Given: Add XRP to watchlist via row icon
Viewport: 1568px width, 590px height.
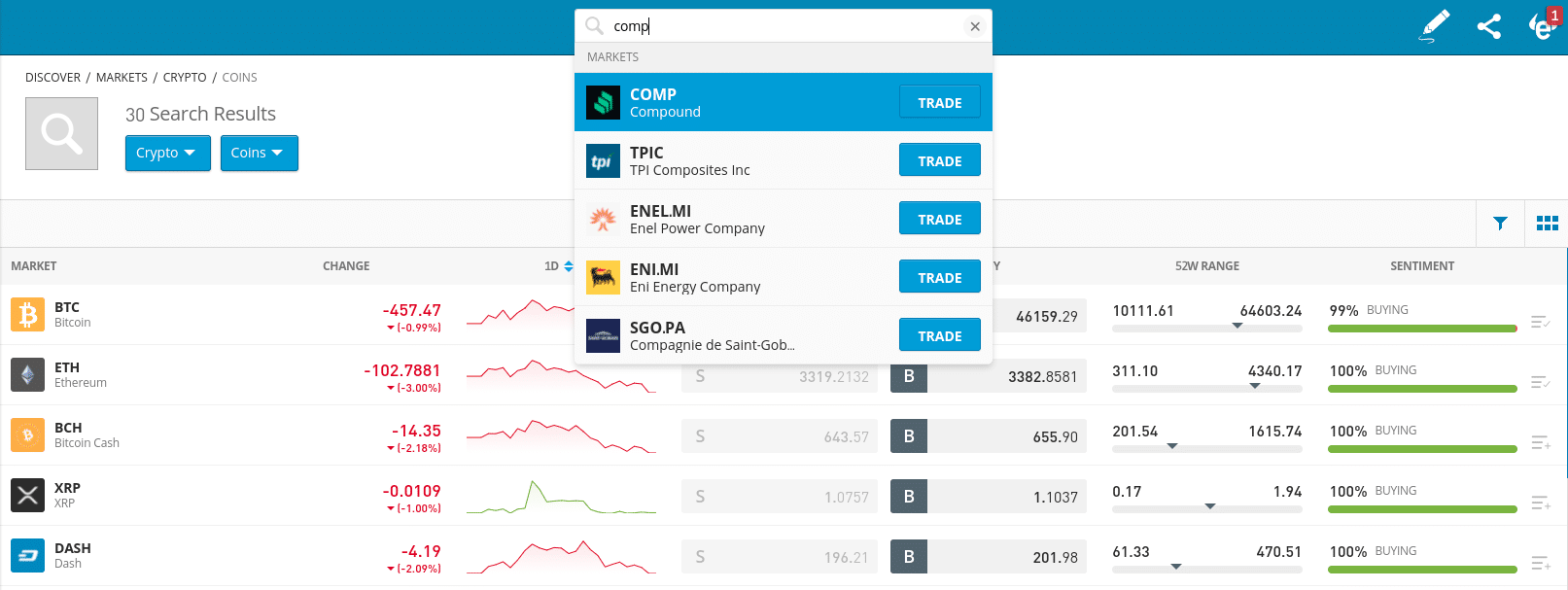Looking at the screenshot, I should click(1540, 503).
